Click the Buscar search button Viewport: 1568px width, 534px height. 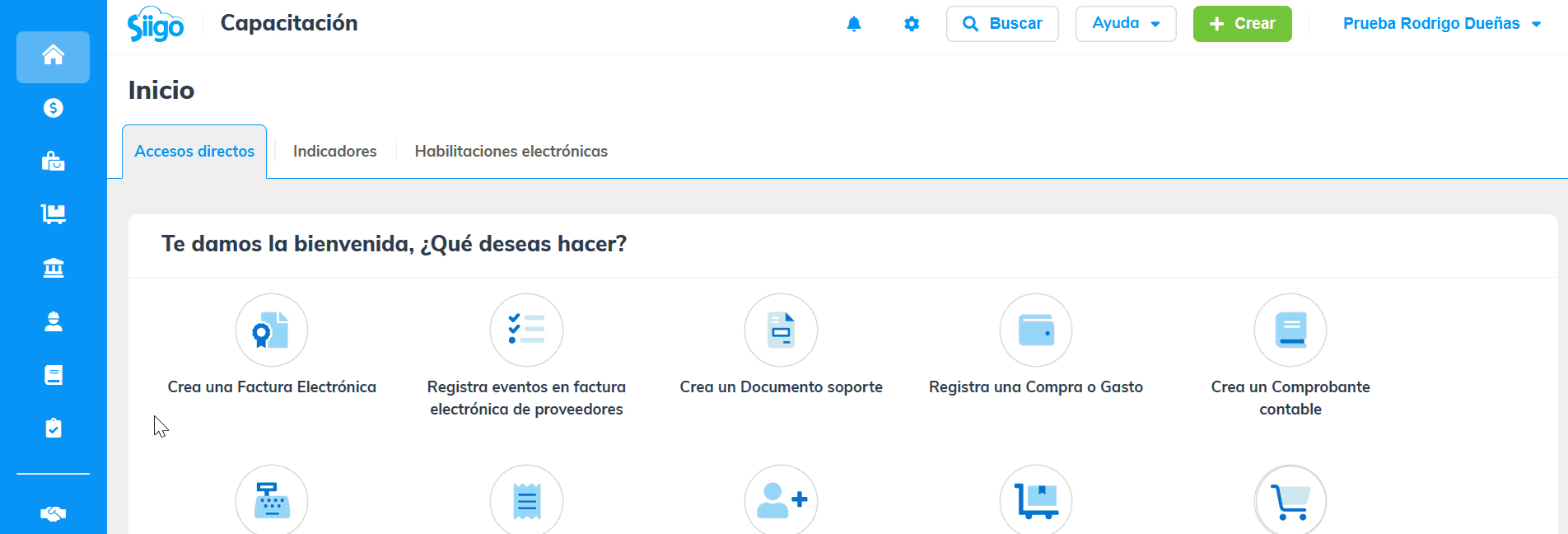point(1002,24)
